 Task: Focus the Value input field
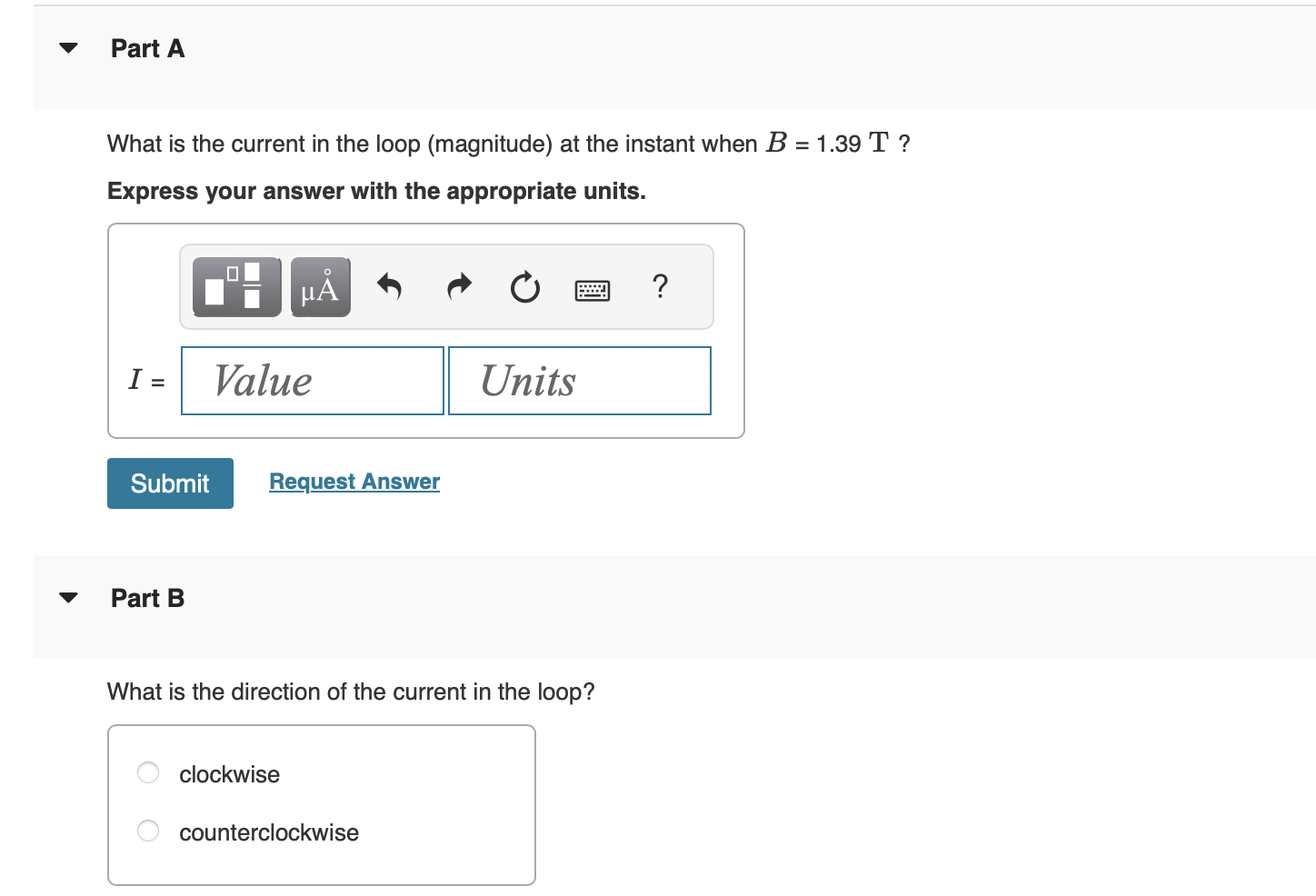(x=312, y=381)
